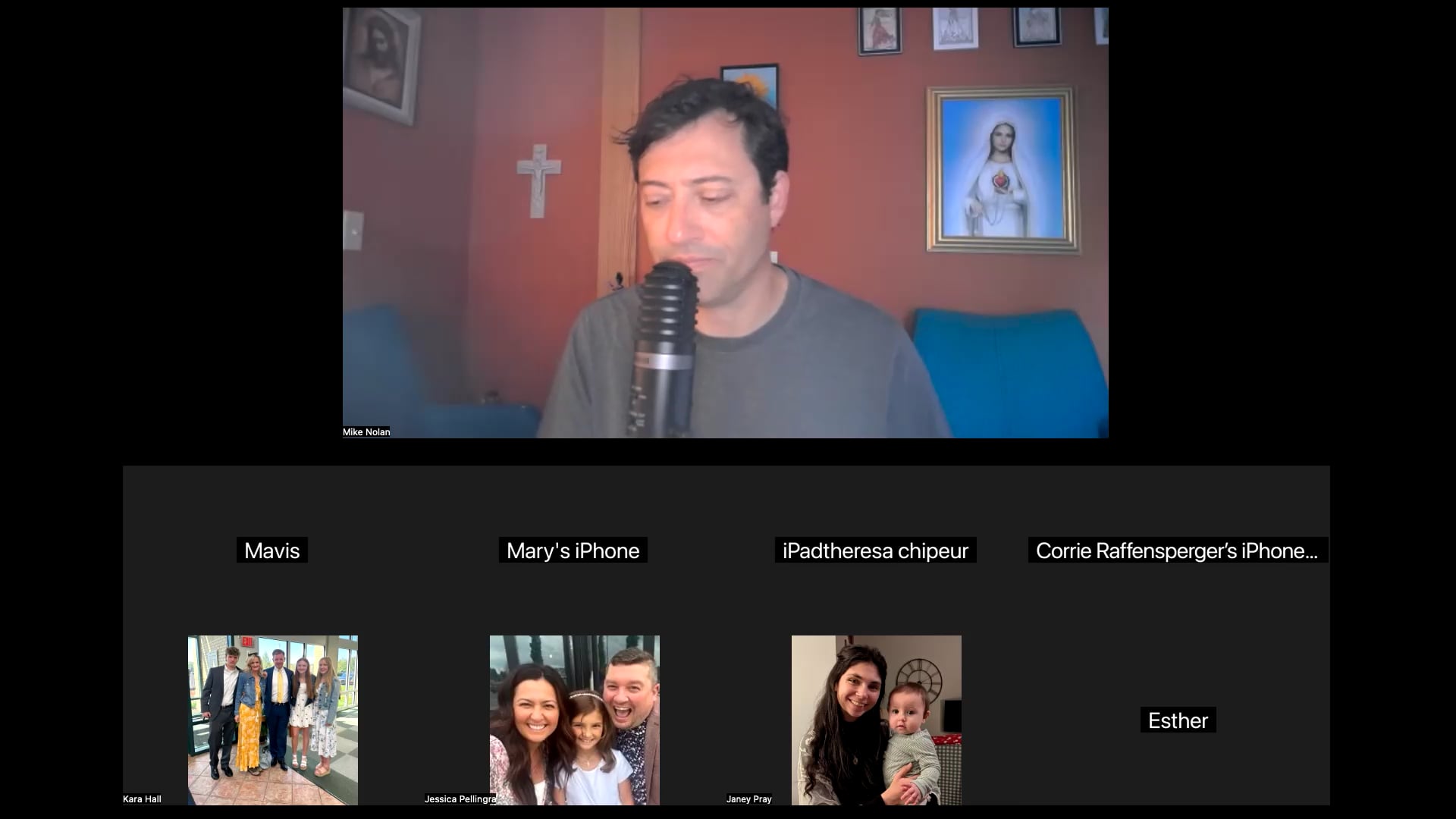Viewport: 1456px width, 819px height.
Task: Click the iPadtheresa chipeur participant label
Action: tap(875, 551)
